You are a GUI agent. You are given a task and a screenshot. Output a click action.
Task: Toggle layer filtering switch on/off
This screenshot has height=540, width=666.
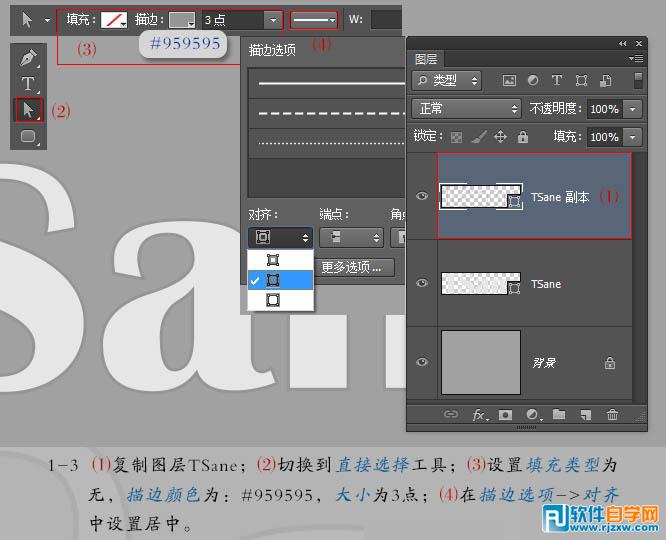638,80
